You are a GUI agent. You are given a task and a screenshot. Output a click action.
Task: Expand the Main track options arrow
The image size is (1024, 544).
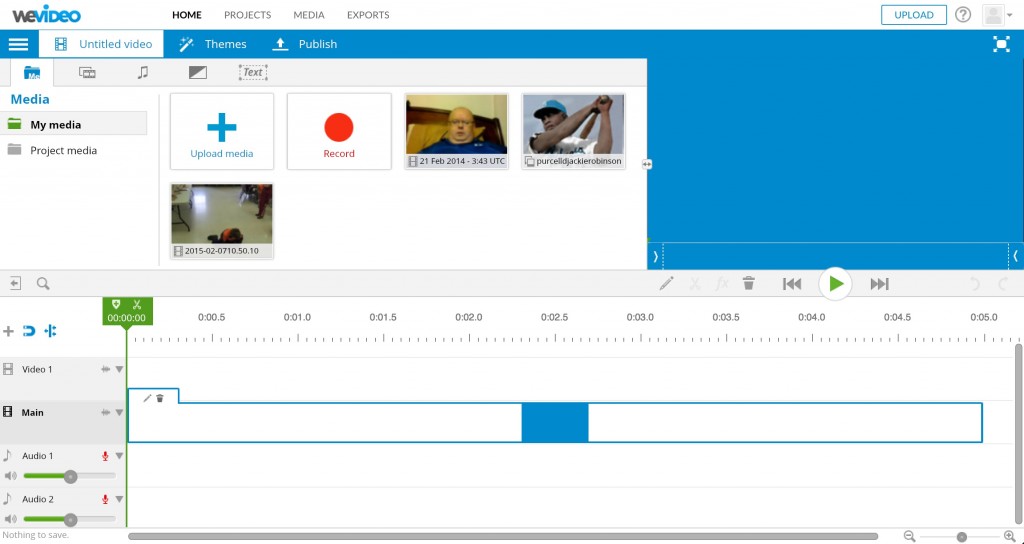coord(120,413)
